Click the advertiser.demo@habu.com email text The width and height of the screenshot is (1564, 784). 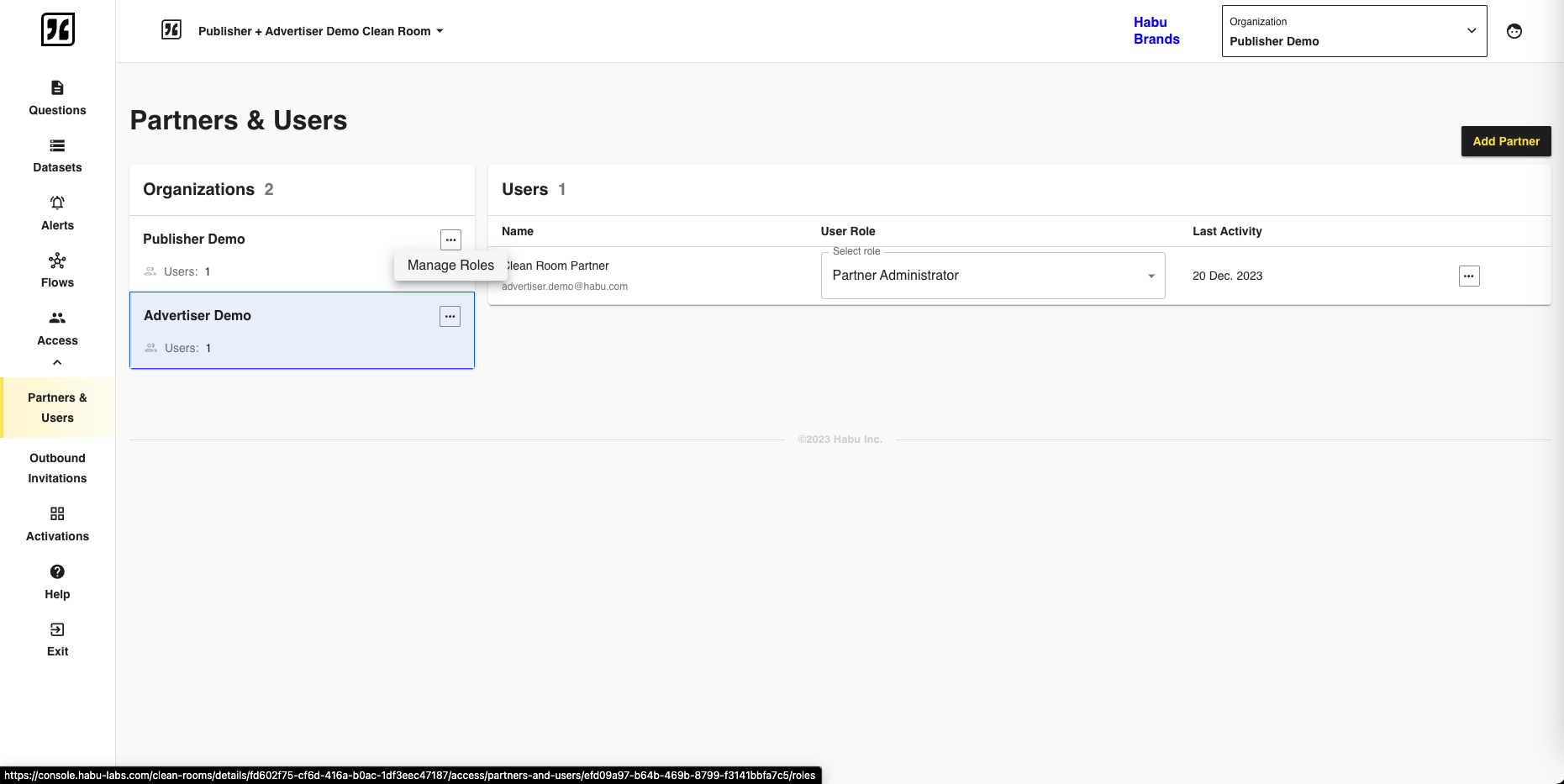click(x=565, y=287)
